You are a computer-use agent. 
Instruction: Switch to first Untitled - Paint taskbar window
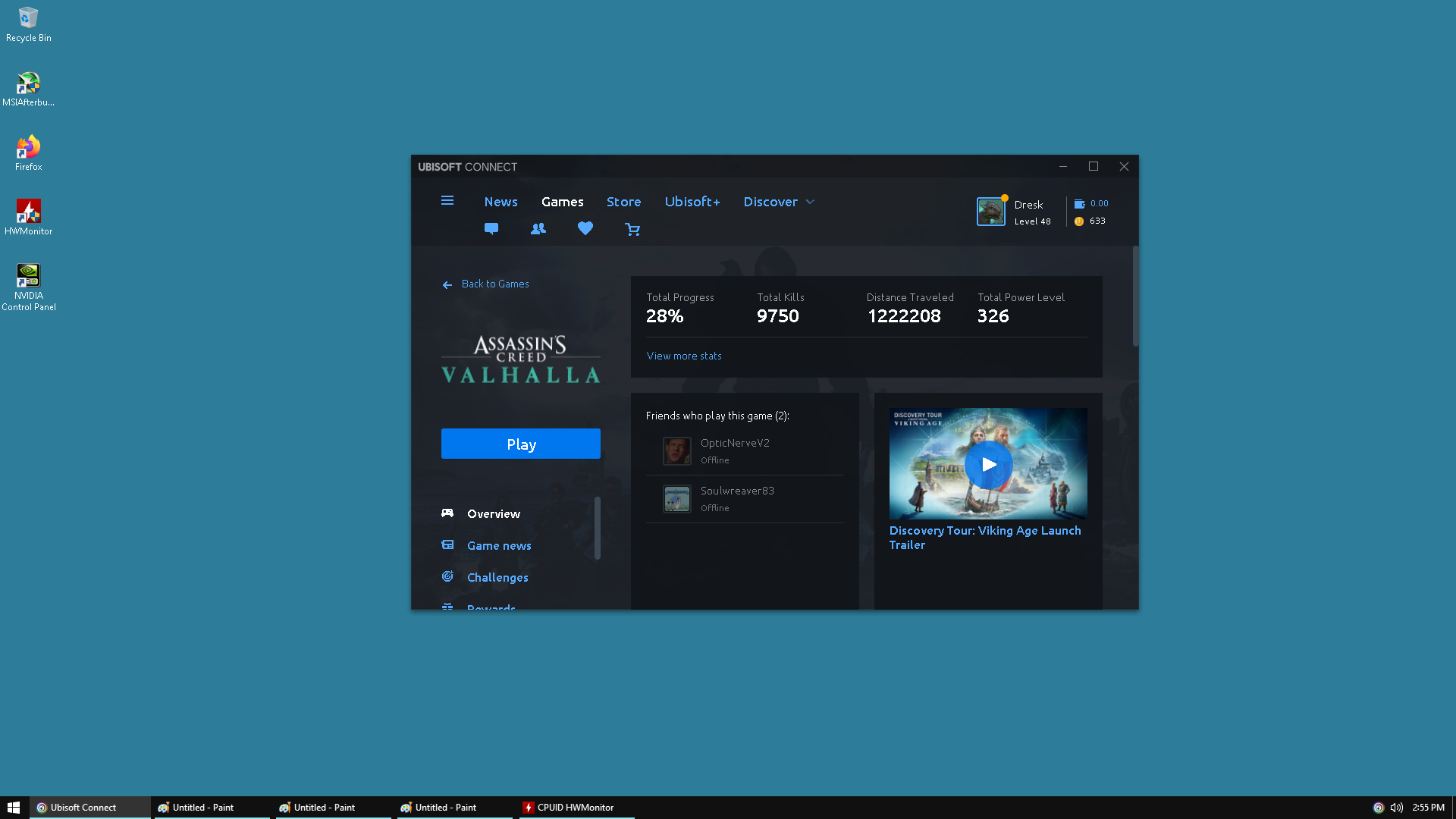[x=212, y=808]
